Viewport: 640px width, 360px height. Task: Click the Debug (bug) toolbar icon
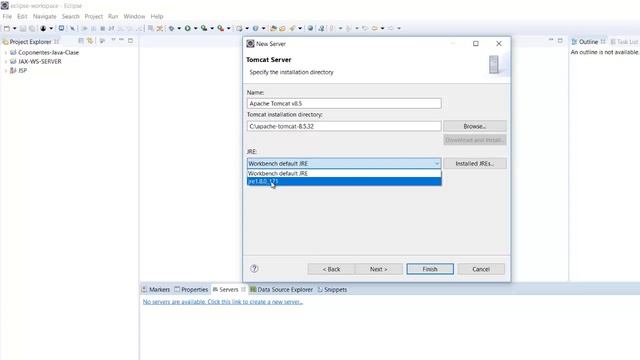[171, 28]
